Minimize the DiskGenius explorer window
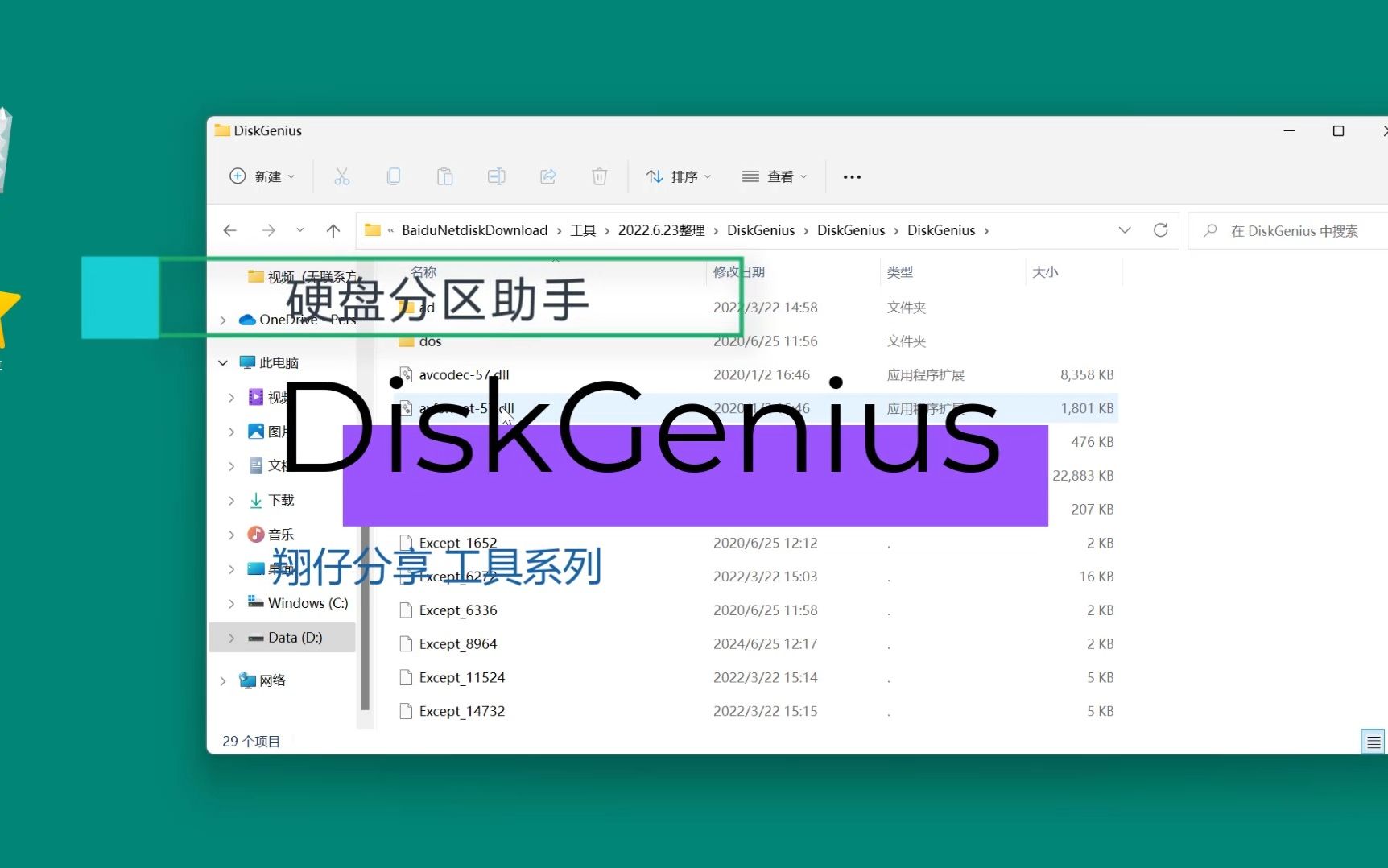1388x868 pixels. (1289, 130)
